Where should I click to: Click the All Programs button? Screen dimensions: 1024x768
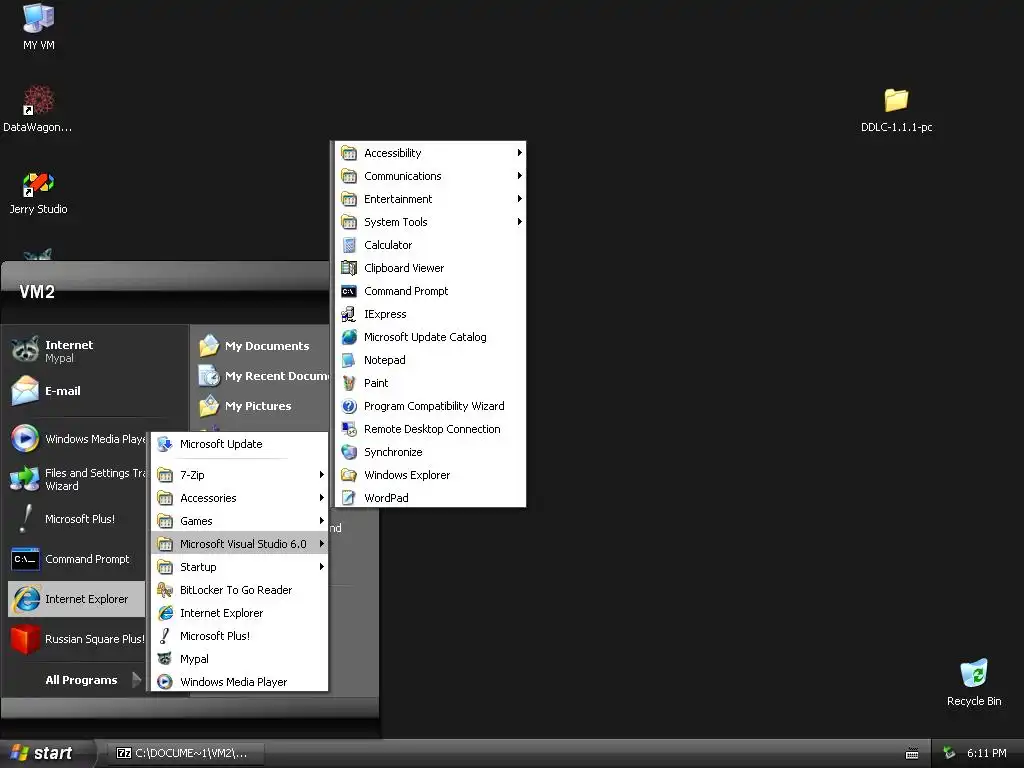[x=93, y=680]
